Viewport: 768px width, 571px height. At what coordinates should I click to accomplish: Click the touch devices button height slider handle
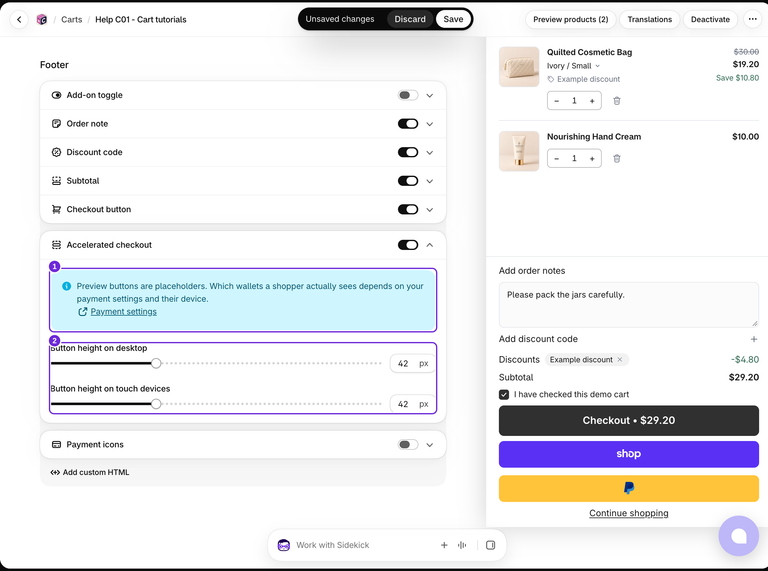[156, 404]
